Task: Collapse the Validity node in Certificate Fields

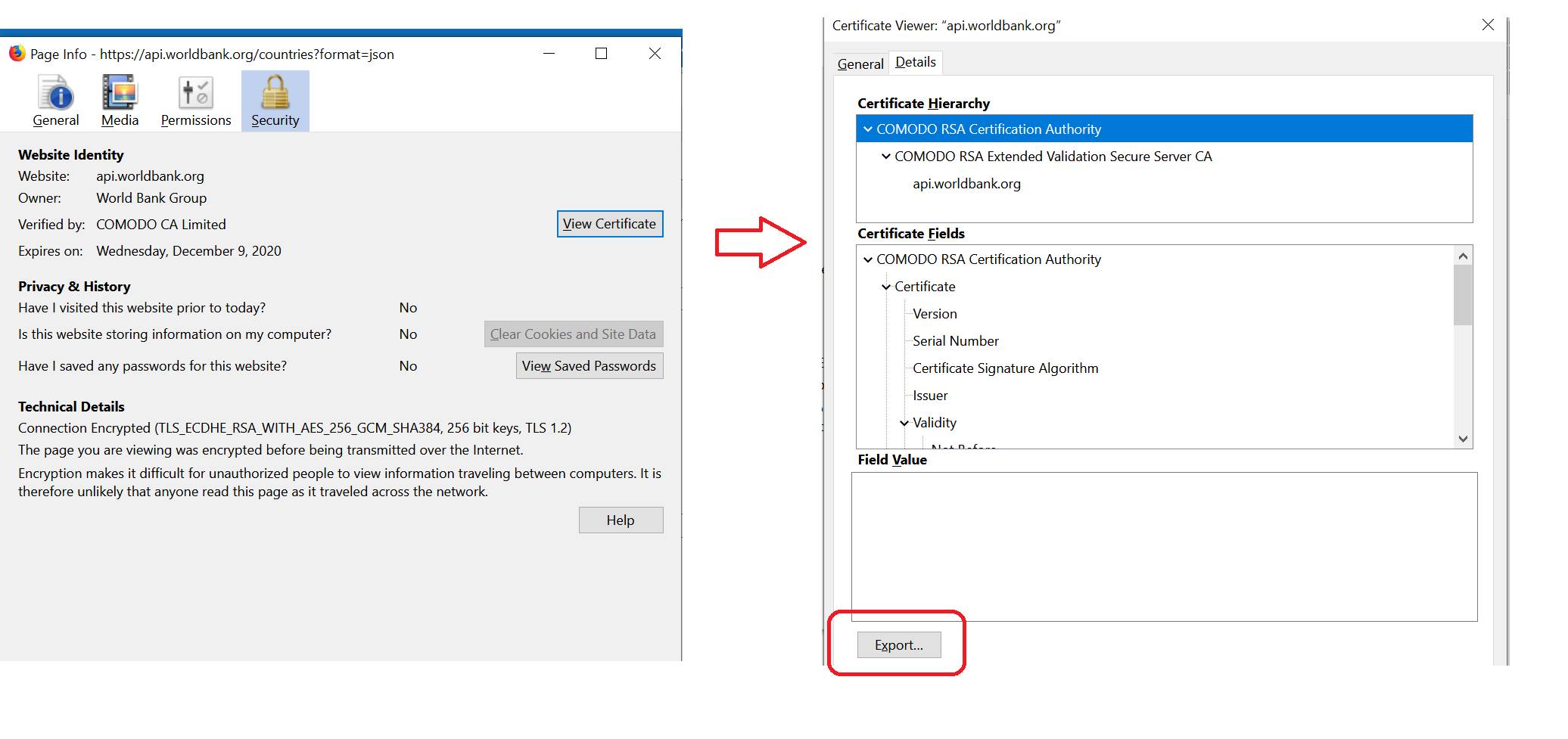Action: (904, 423)
